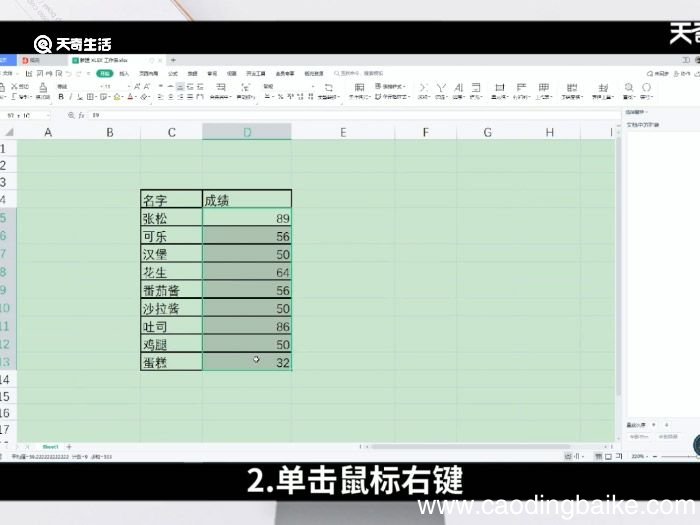The height and width of the screenshot is (525, 700).
Task: Click the Undo arrow in quick access
Action: pos(70,73)
